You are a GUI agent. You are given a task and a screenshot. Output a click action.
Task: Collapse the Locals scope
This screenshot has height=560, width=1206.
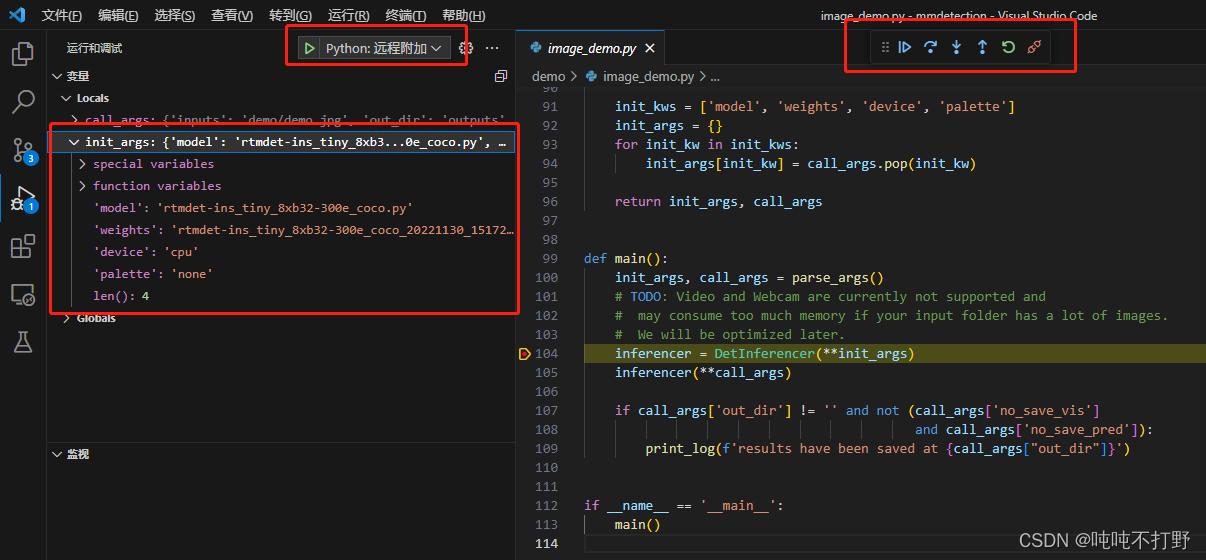[66, 98]
